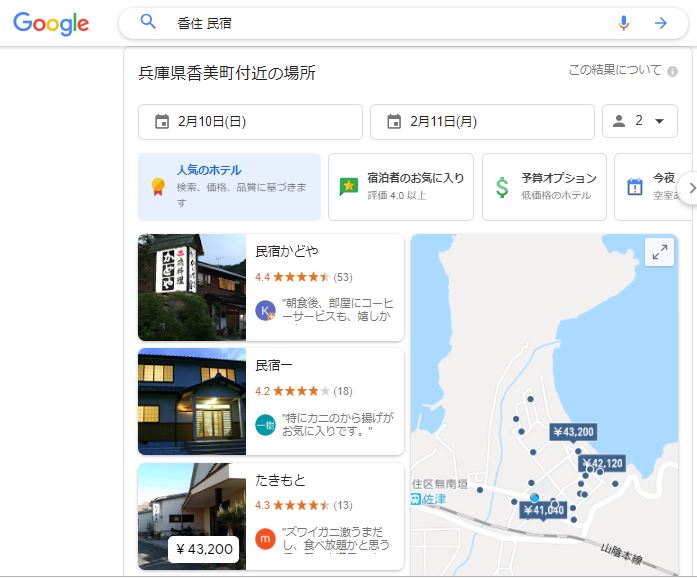
Task: Read the カニのから揚げ review snippet
Action: click(337, 424)
